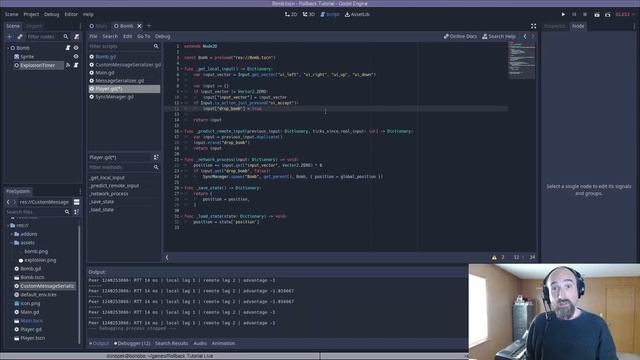Image resolution: width=640 pixels, height=360 pixels.
Task: Click the instance scene link icon
Action: (x=20, y=37)
